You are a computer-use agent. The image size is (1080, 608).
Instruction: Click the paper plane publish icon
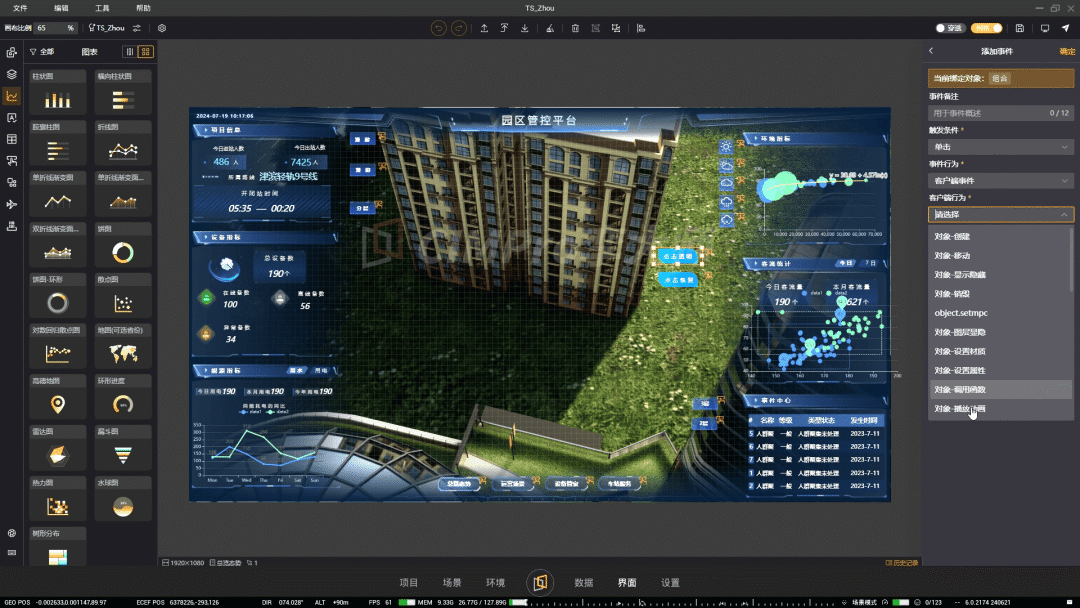[x=1066, y=28]
